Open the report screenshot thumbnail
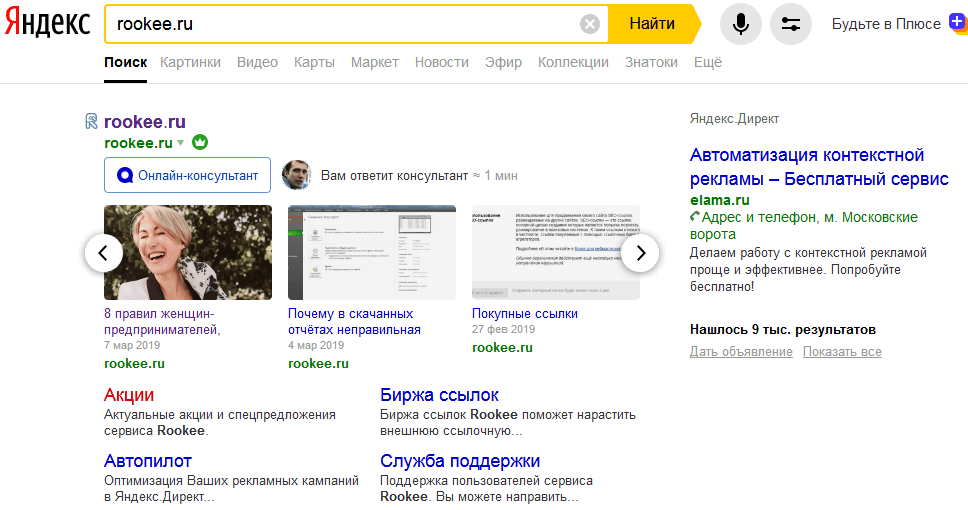The width and height of the screenshot is (968, 510). coord(372,253)
